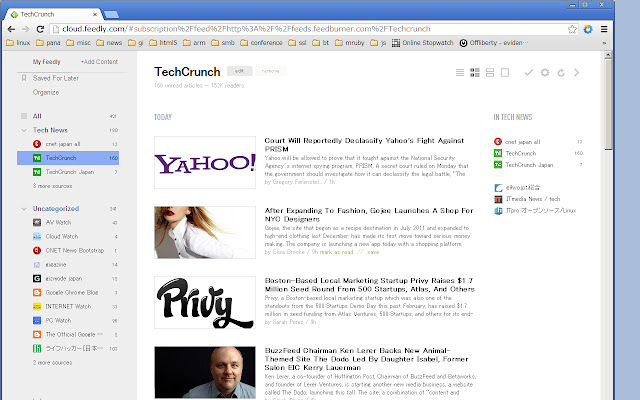
Task: Click mark as read on the Gojee article
Action: click(x=336, y=252)
